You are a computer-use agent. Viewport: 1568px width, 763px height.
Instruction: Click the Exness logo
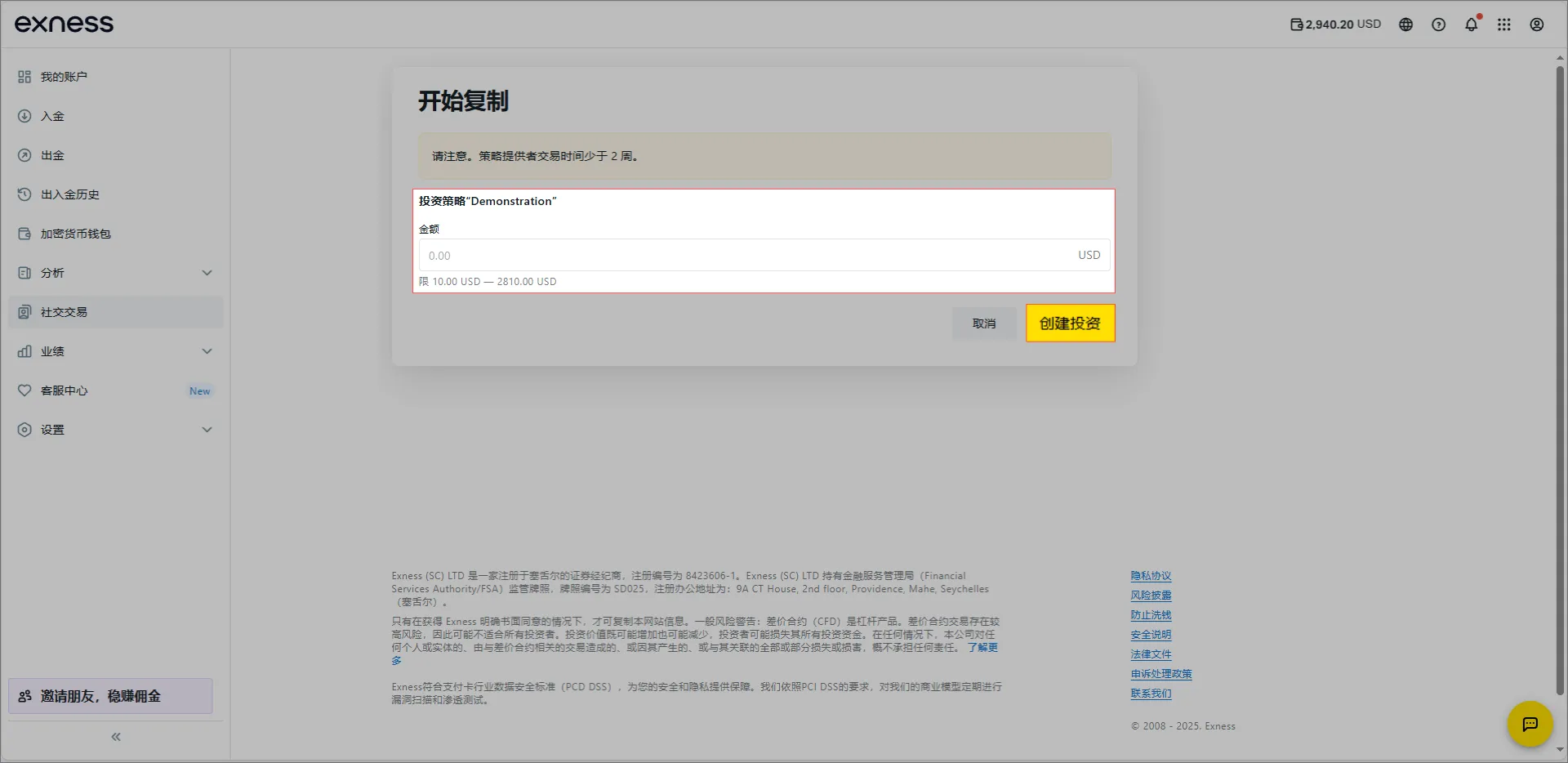click(64, 24)
